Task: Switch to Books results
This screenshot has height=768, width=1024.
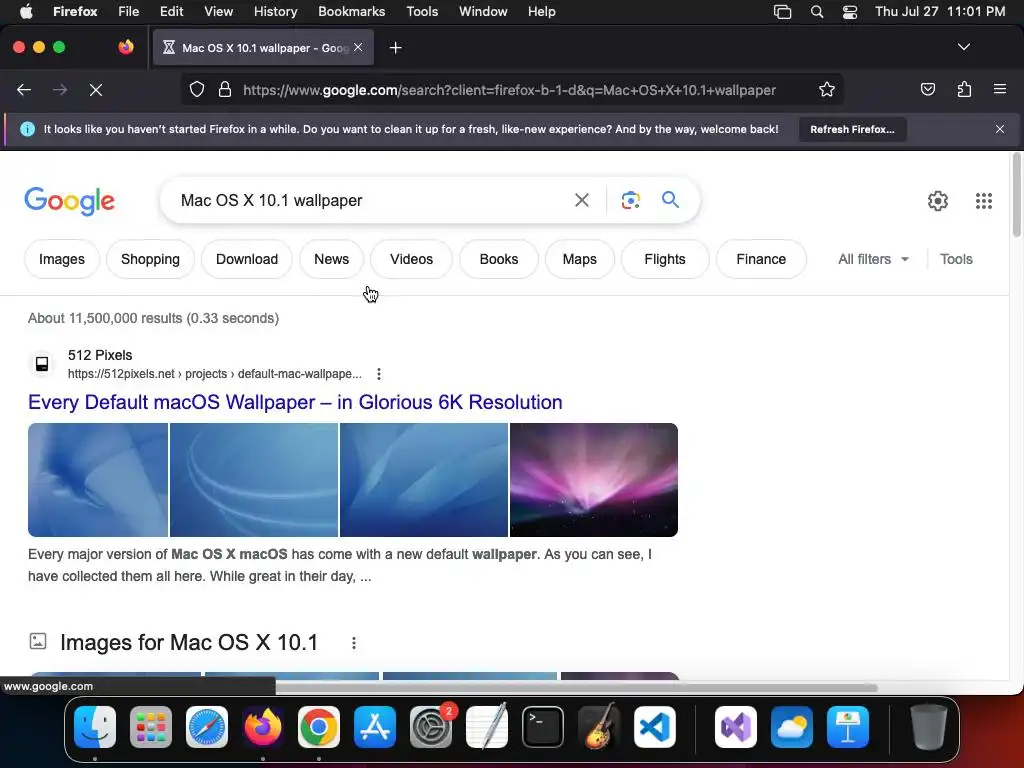Action: (x=499, y=259)
